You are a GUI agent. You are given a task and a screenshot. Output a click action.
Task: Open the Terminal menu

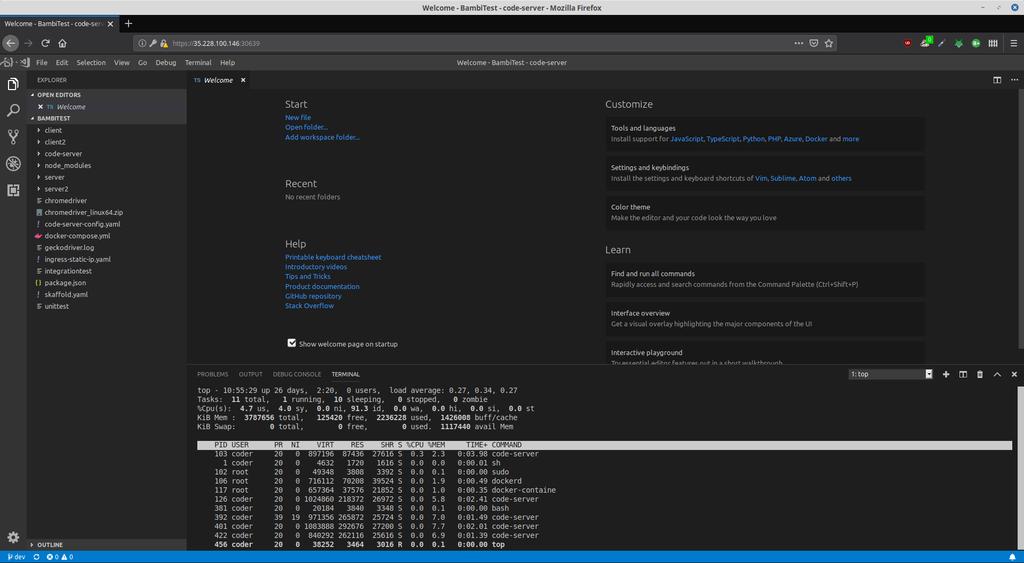198,63
